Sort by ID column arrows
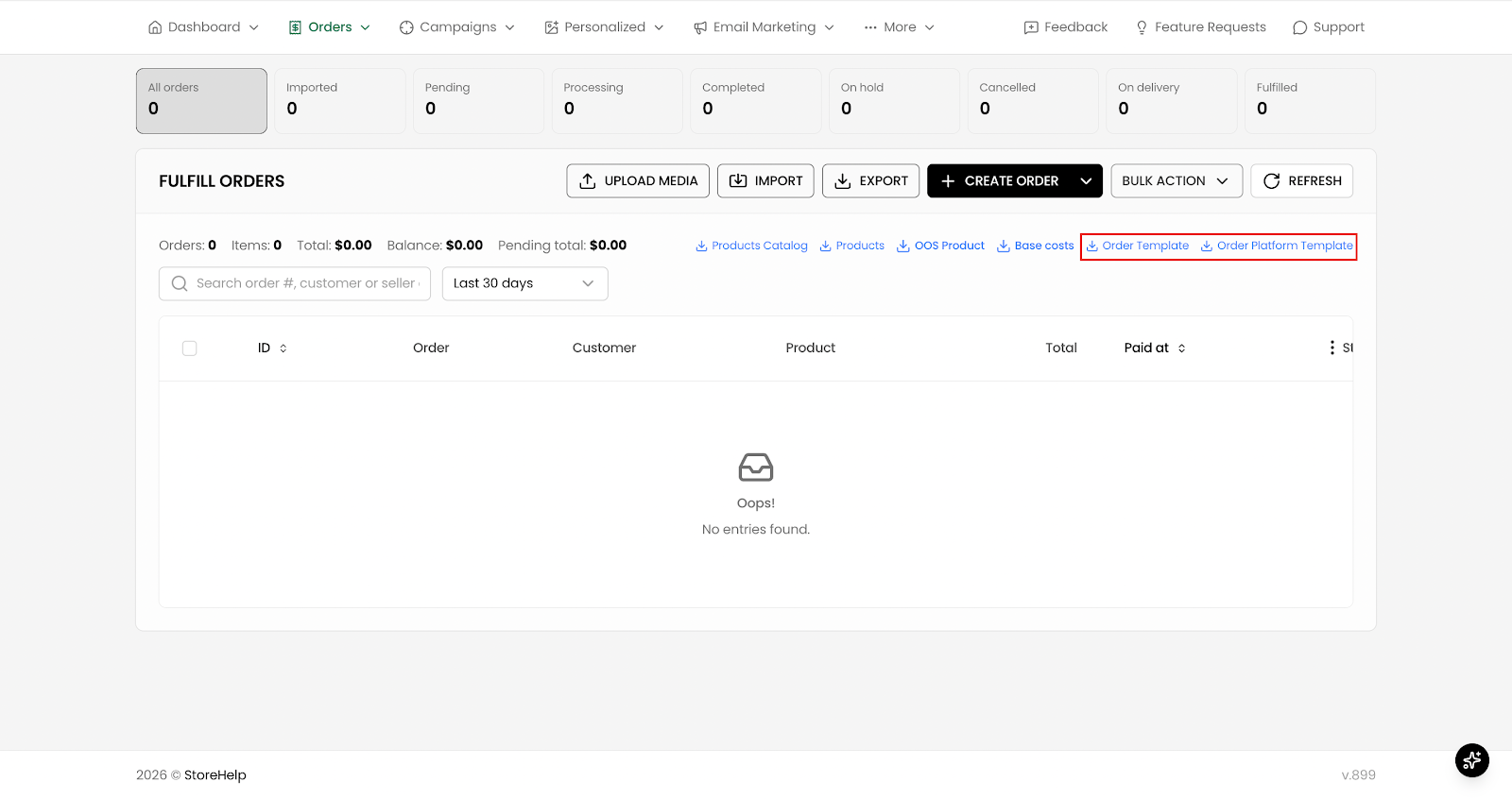Viewport: 1512px width, 799px height. (283, 348)
